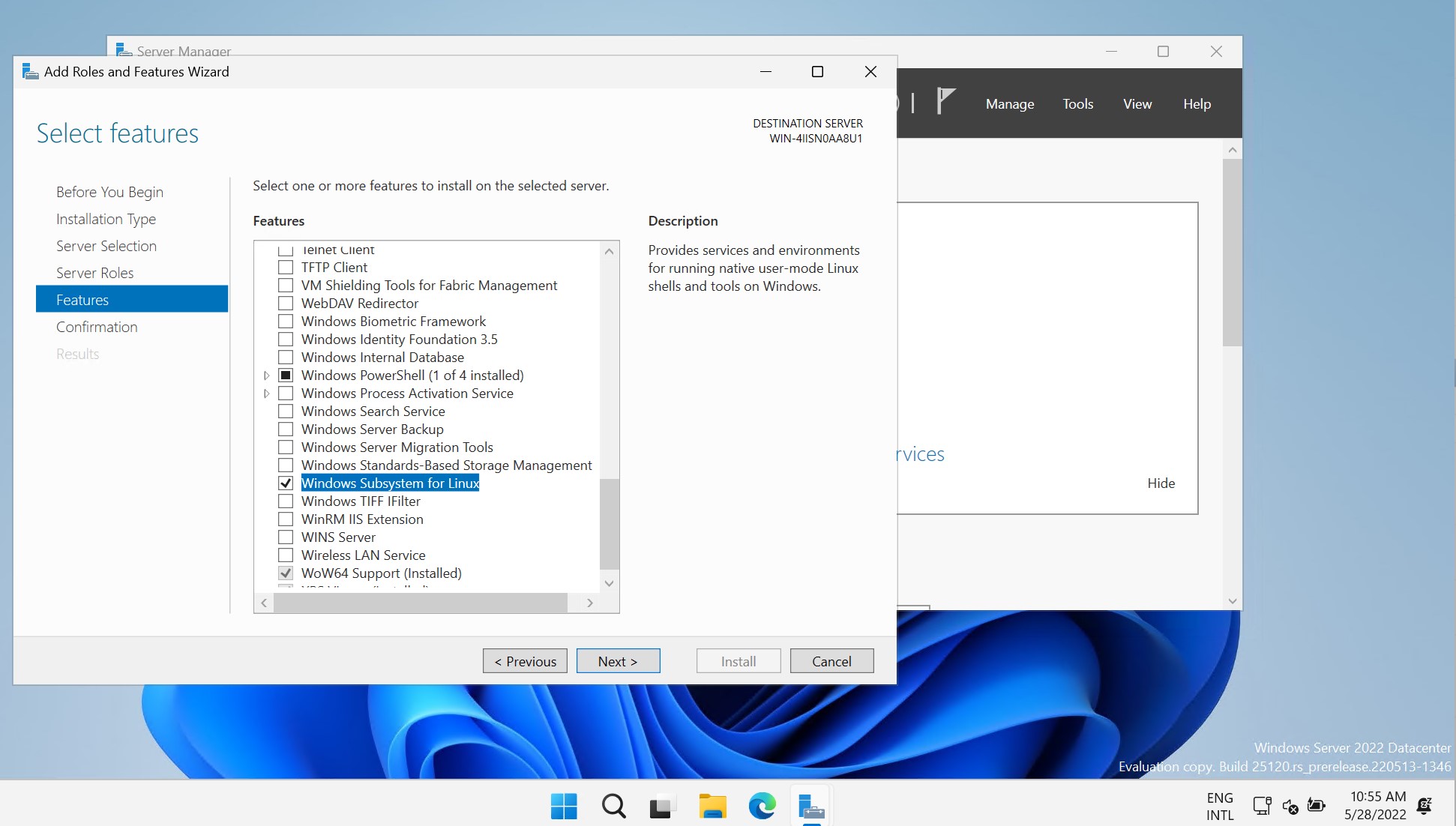Go back with the Previous button
Image resolution: width=1456 pixels, height=826 pixels.
(x=525, y=661)
